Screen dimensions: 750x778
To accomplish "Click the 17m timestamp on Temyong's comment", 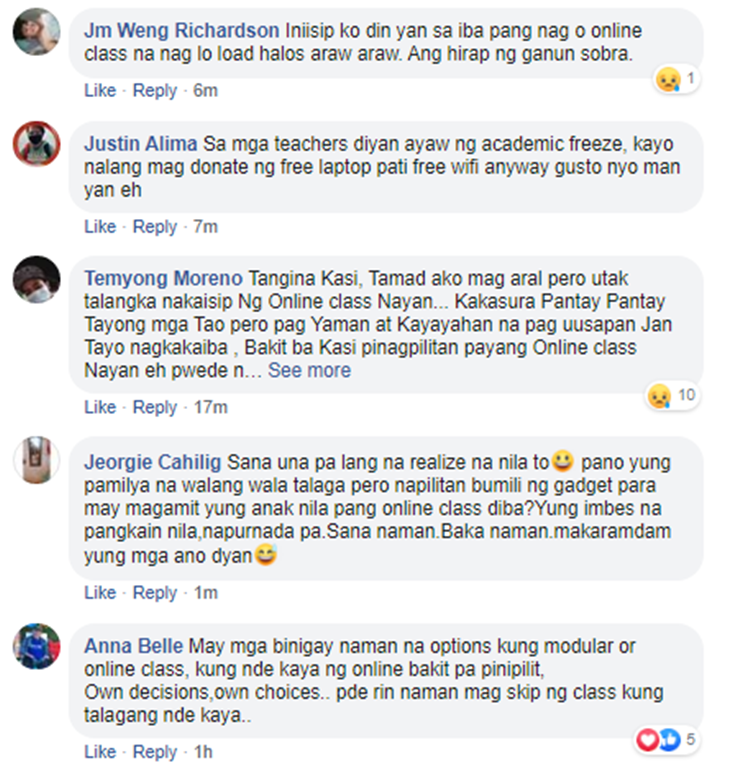I will [x=210, y=407].
